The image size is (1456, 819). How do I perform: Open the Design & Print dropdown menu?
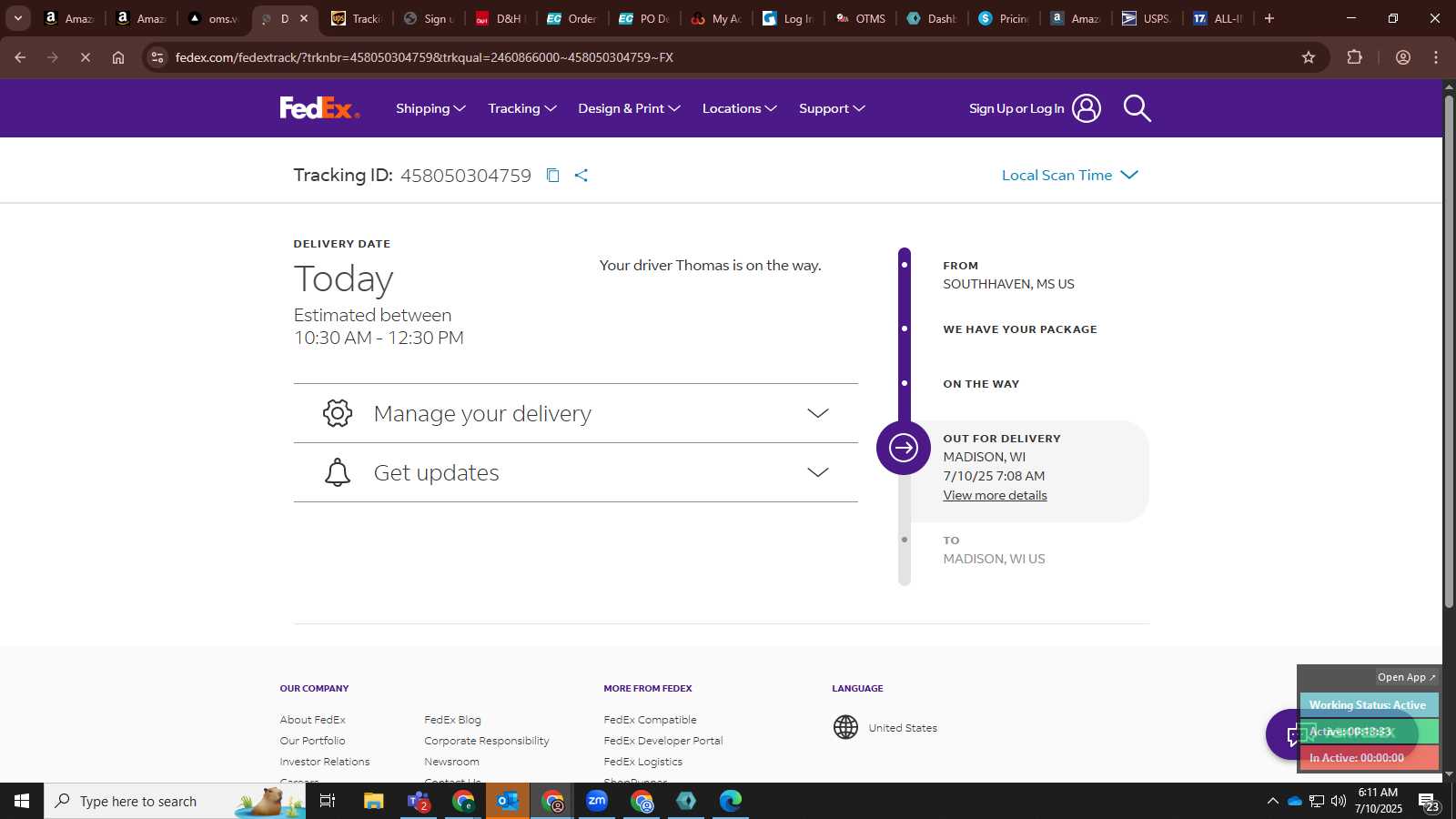[629, 108]
